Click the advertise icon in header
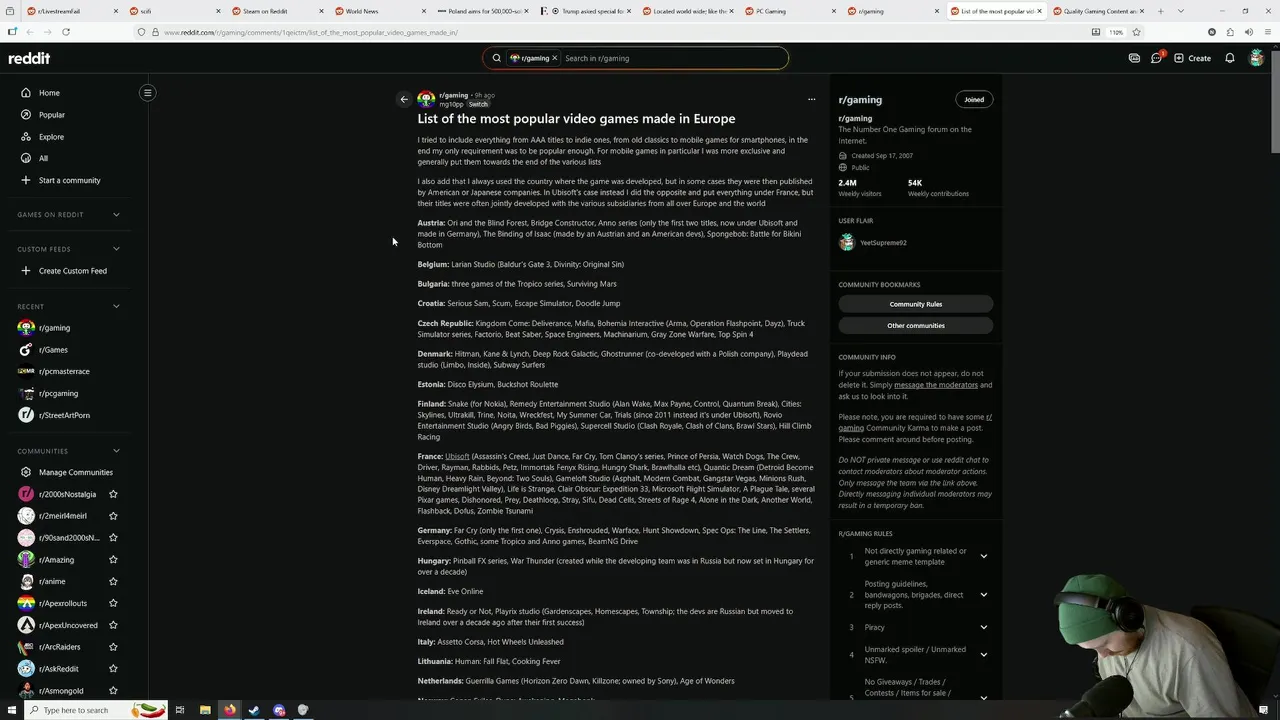 point(1134,58)
